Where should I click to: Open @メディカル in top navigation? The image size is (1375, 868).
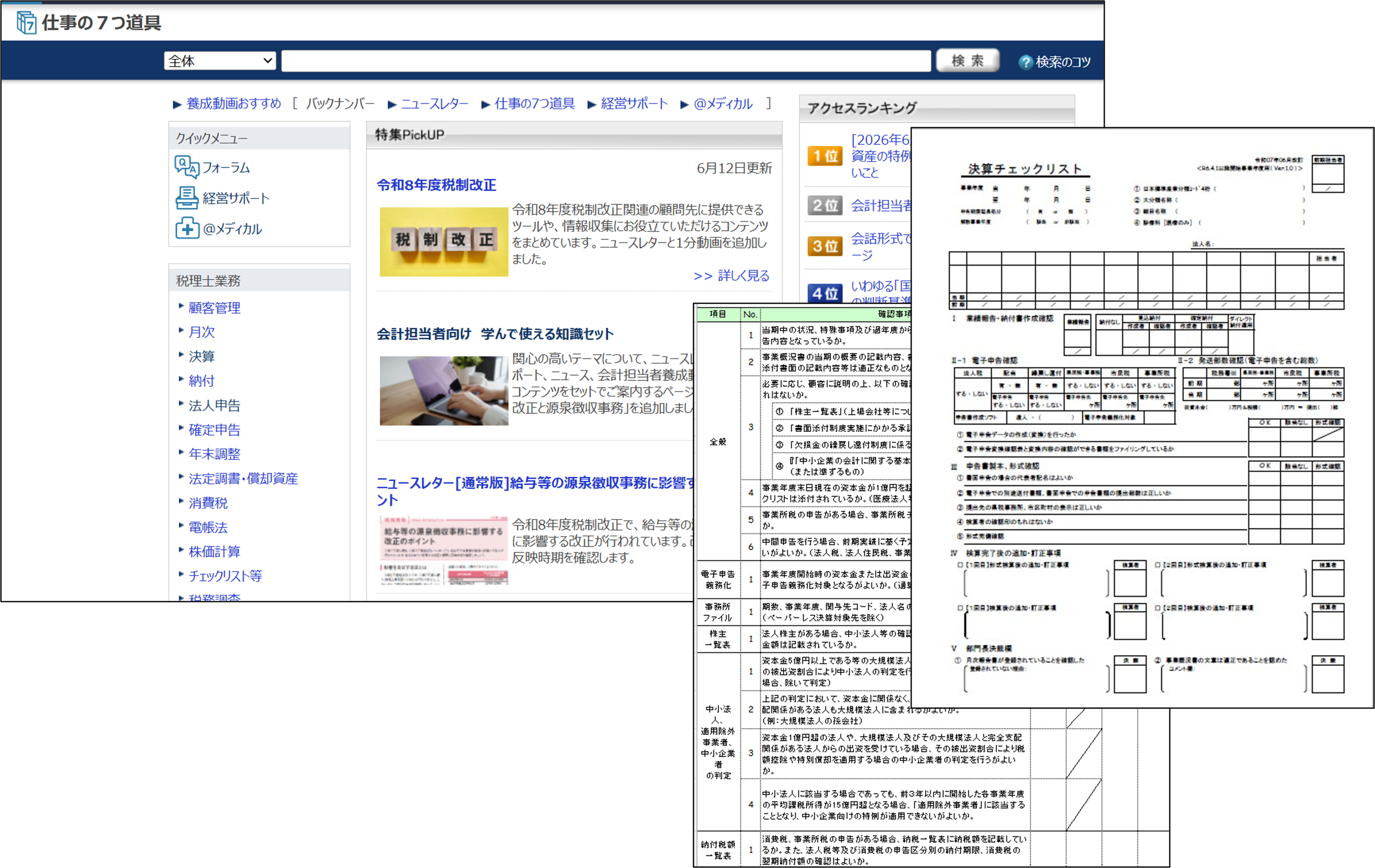pyautogui.click(x=723, y=103)
